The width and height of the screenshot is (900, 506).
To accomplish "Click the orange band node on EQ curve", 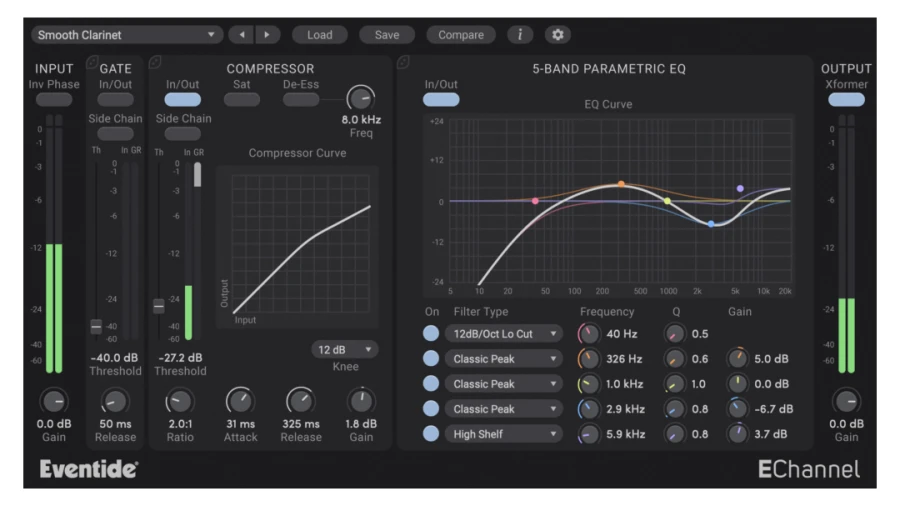I will pyautogui.click(x=621, y=184).
